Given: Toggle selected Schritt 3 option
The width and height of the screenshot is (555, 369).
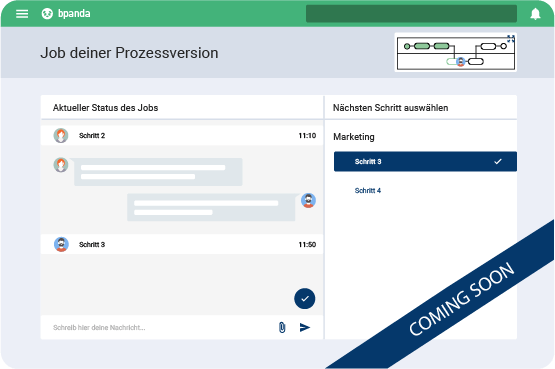Looking at the screenshot, I should 425,162.
